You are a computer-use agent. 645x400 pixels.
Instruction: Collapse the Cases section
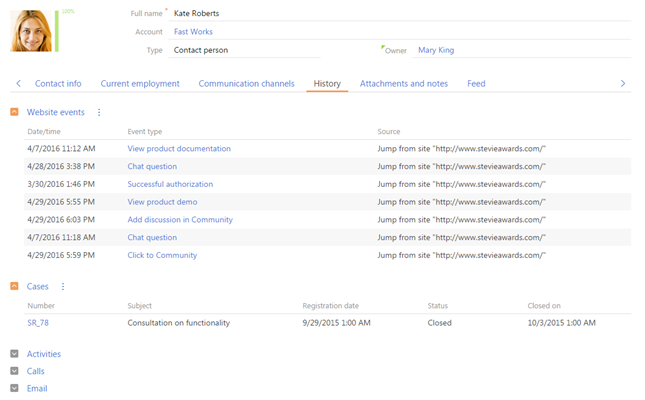14,287
